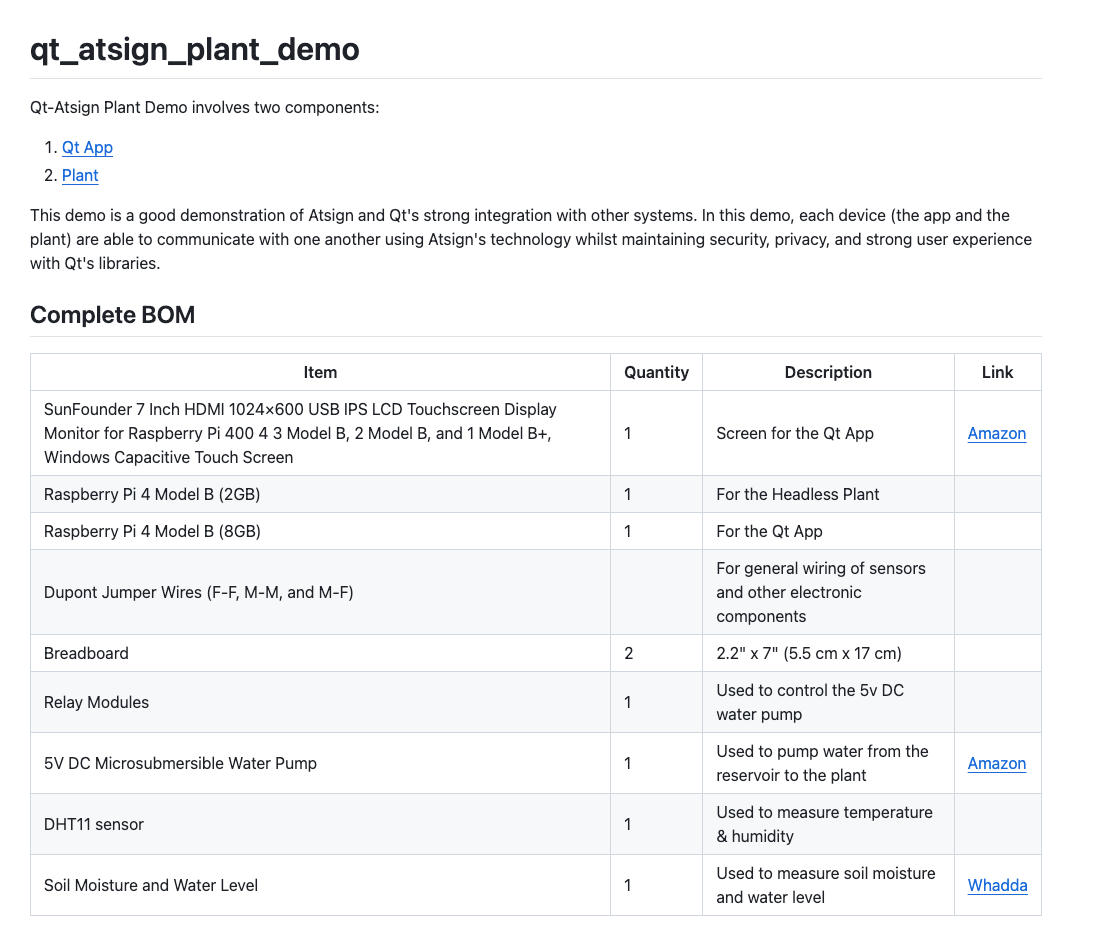Screen dimensions: 1100x932
Task: Select the Dupont Jumper Wires cell
Action: (x=320, y=593)
